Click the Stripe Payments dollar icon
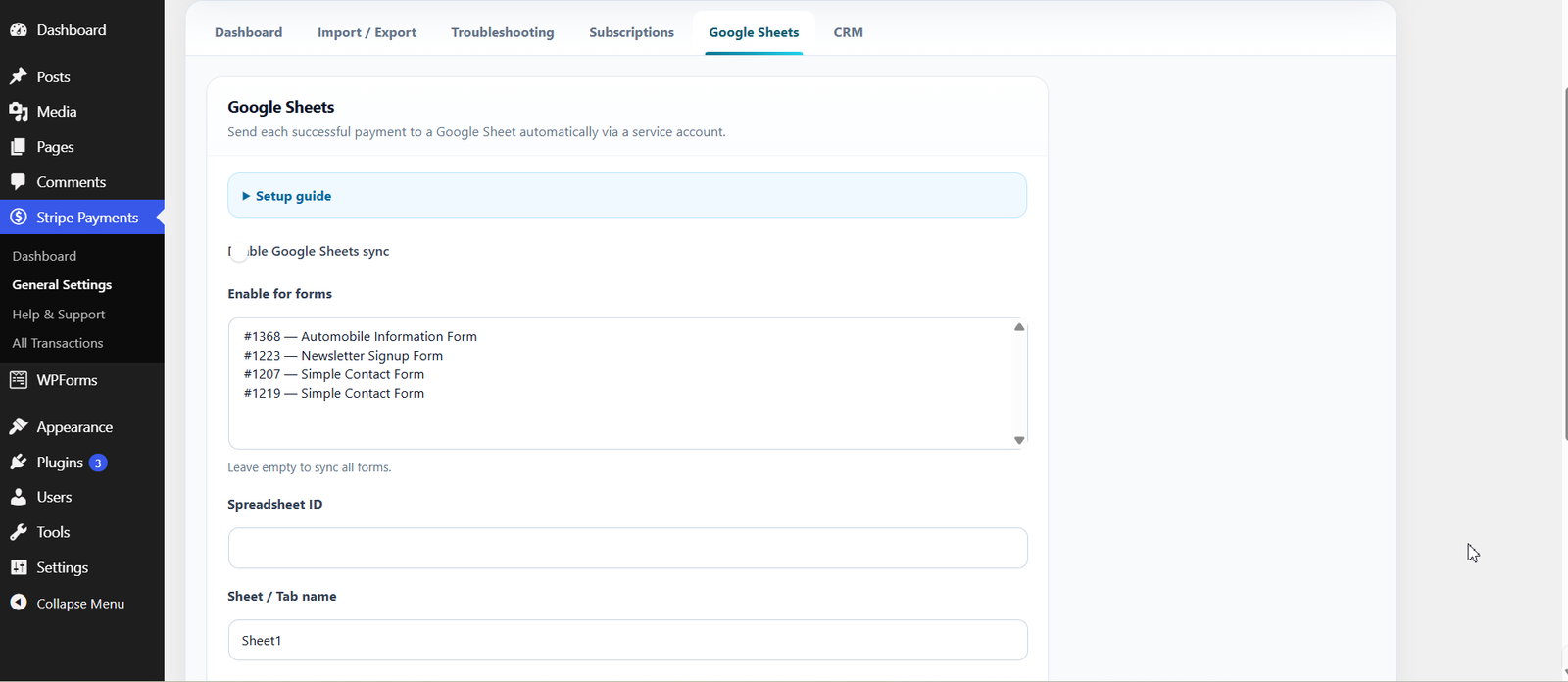Screen dimensions: 1568x682 [19, 218]
